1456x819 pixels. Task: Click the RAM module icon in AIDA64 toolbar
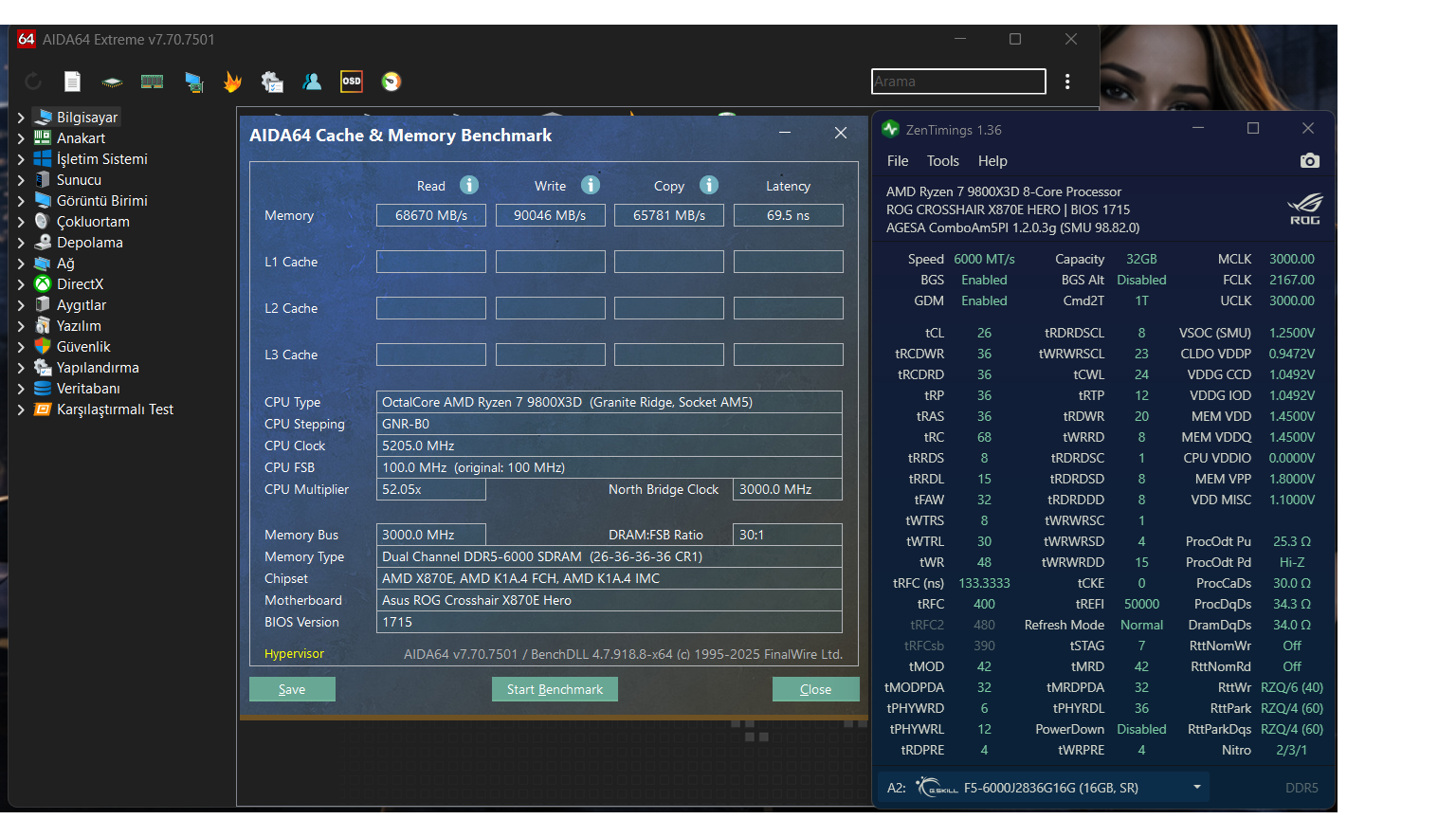click(152, 82)
